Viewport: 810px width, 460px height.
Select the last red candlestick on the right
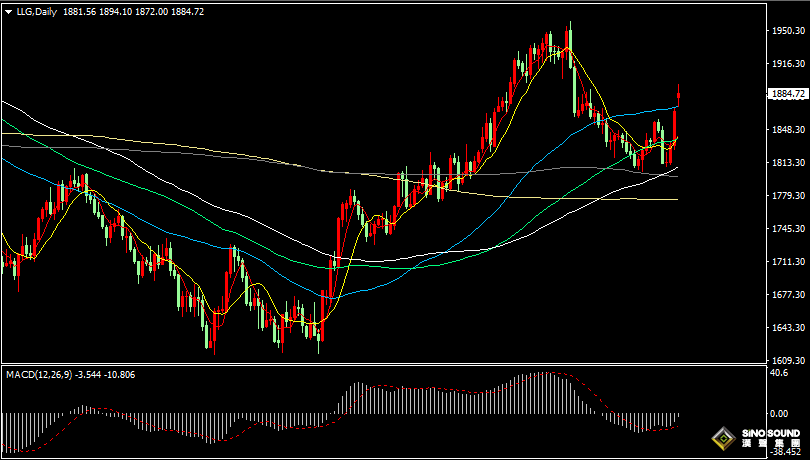tap(678, 95)
